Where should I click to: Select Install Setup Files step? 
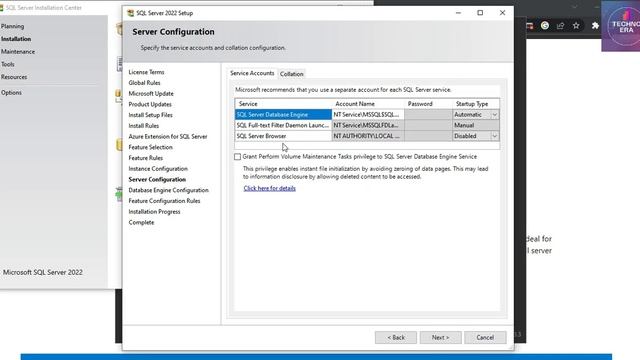pos(151,115)
